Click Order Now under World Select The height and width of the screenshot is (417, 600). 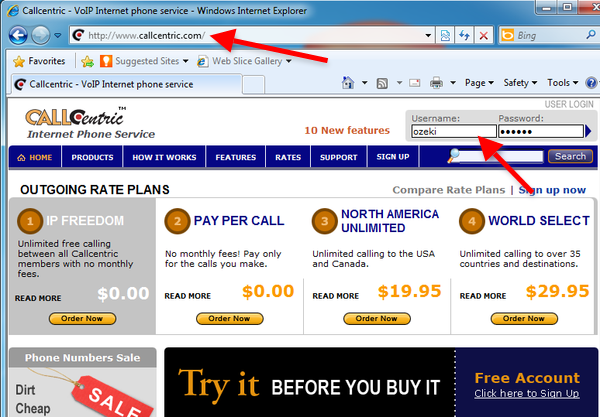[x=525, y=319]
